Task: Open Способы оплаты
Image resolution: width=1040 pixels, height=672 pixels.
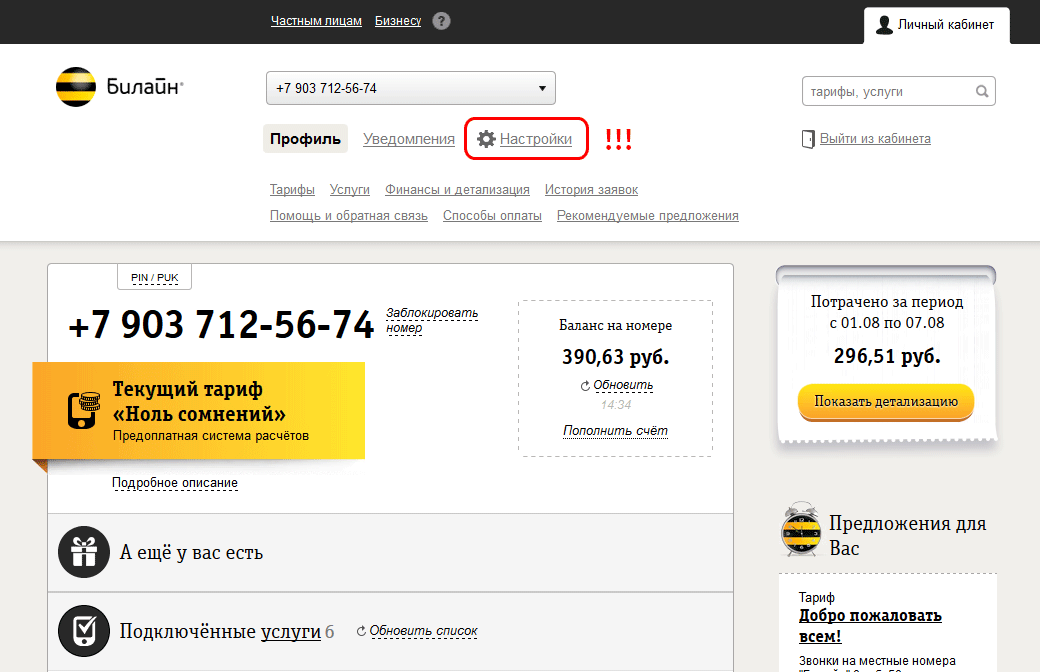Action: click(492, 216)
